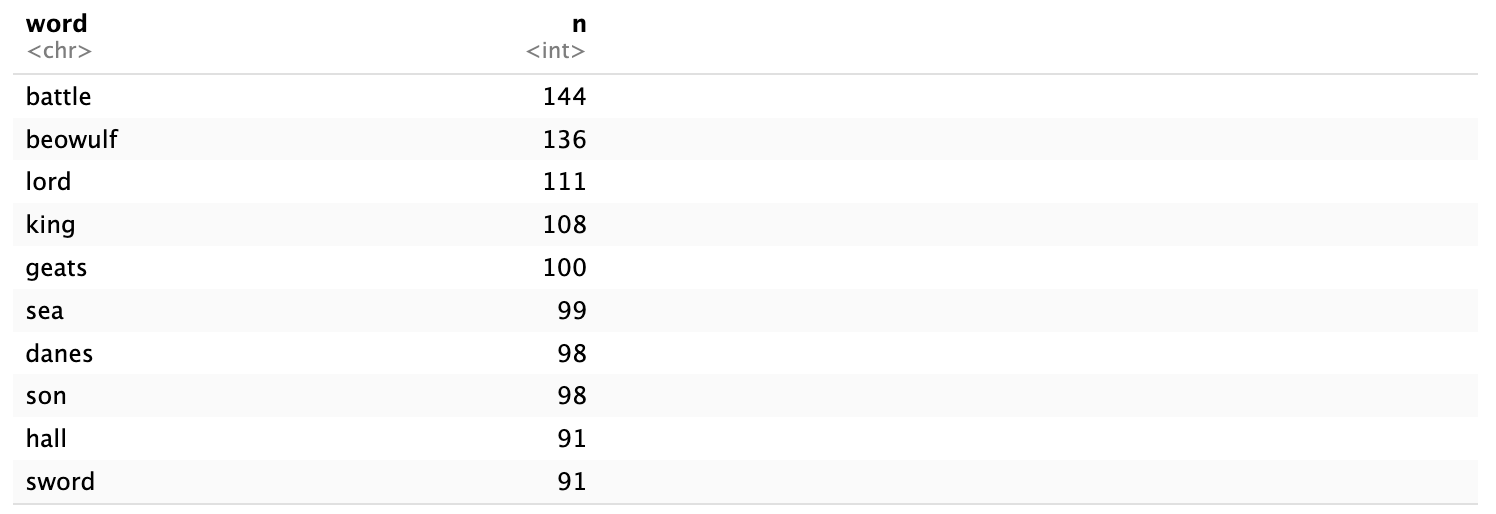Select the count cell showing 100
The image size is (1496, 514).
[564, 268]
